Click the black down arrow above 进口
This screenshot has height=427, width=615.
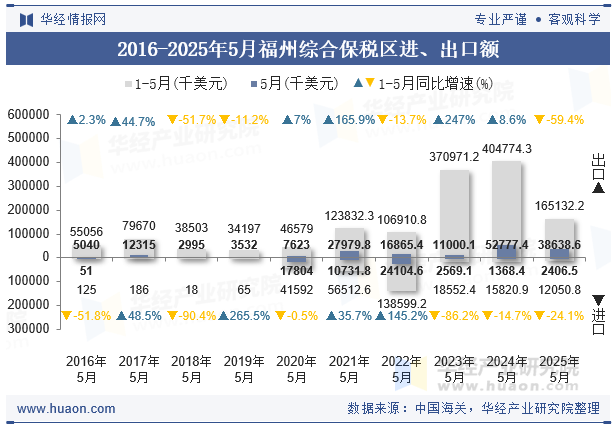tap(599, 301)
